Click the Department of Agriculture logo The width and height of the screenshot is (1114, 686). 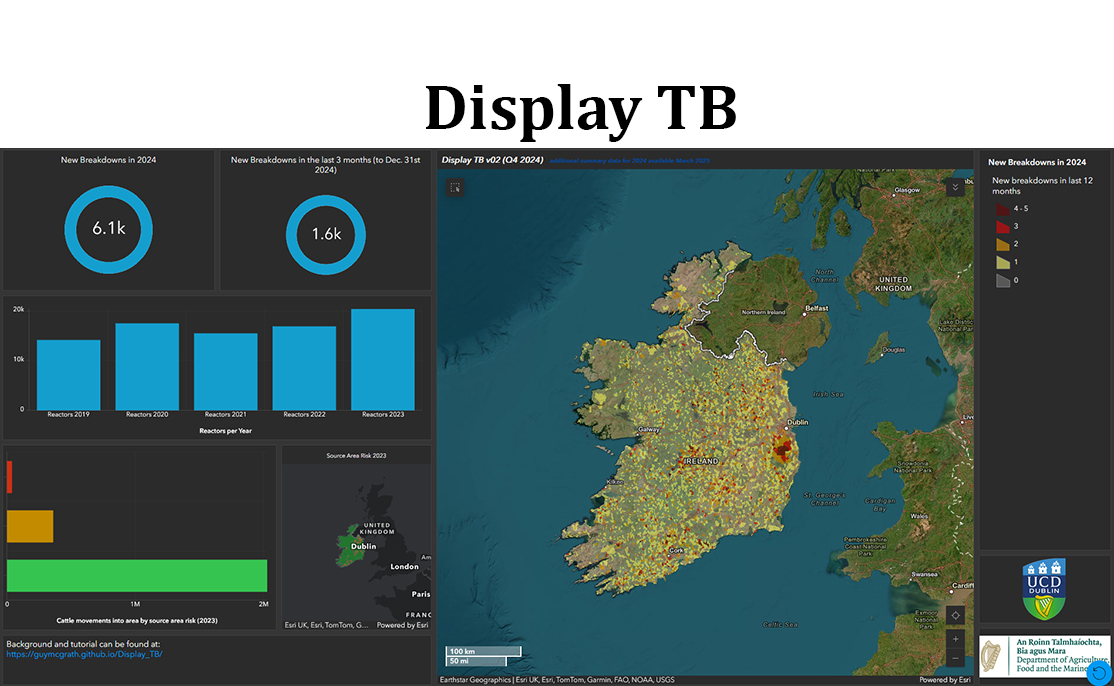tap(1044, 656)
